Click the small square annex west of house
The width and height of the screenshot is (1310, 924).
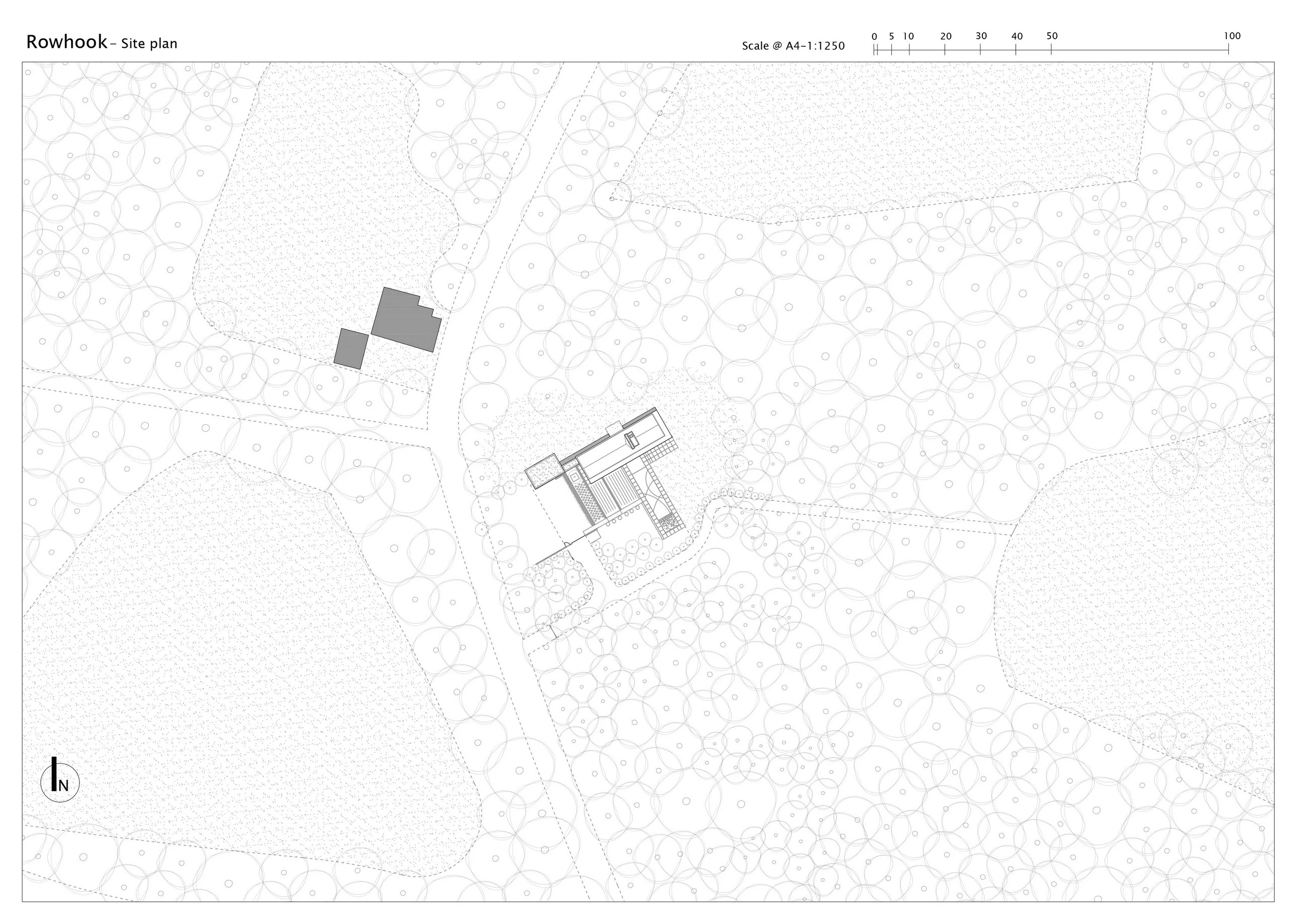point(544,471)
